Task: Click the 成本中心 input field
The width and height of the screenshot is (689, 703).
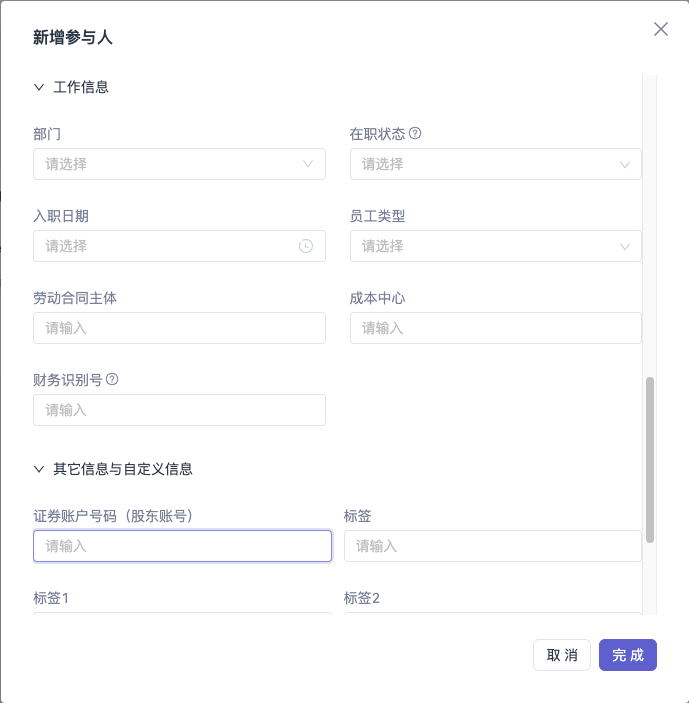Action: click(496, 328)
